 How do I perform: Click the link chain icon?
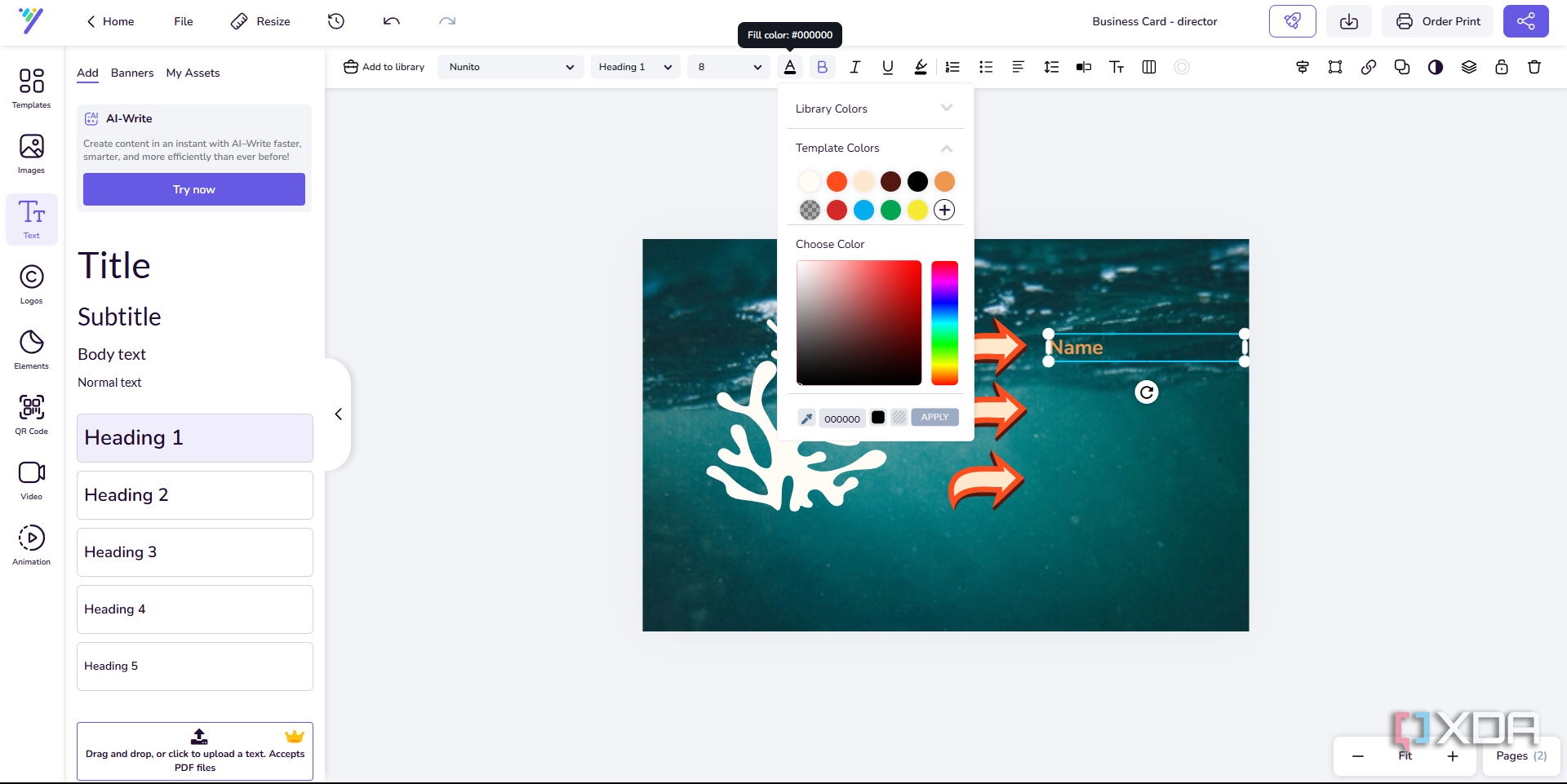click(1369, 67)
